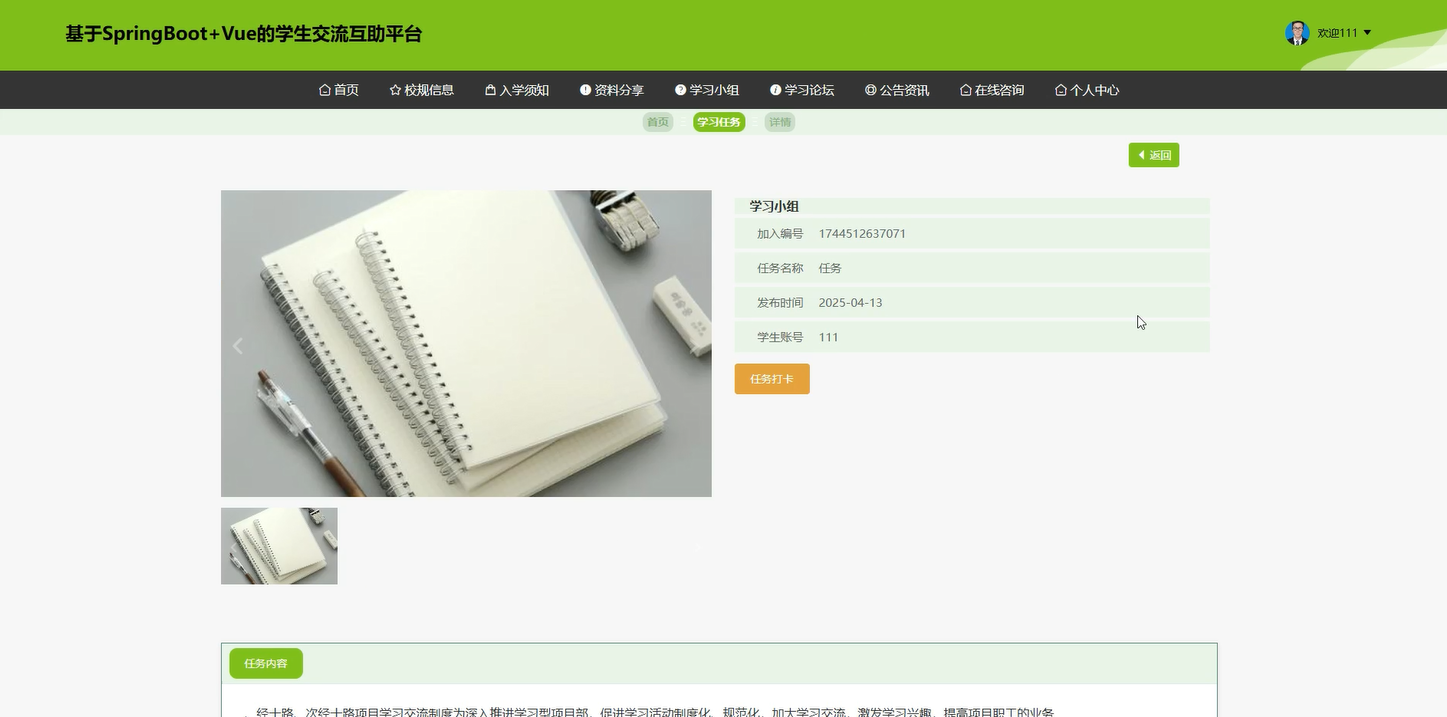The image size is (1447, 717).
Task: Click the 返回 back button
Action: click(x=1153, y=154)
